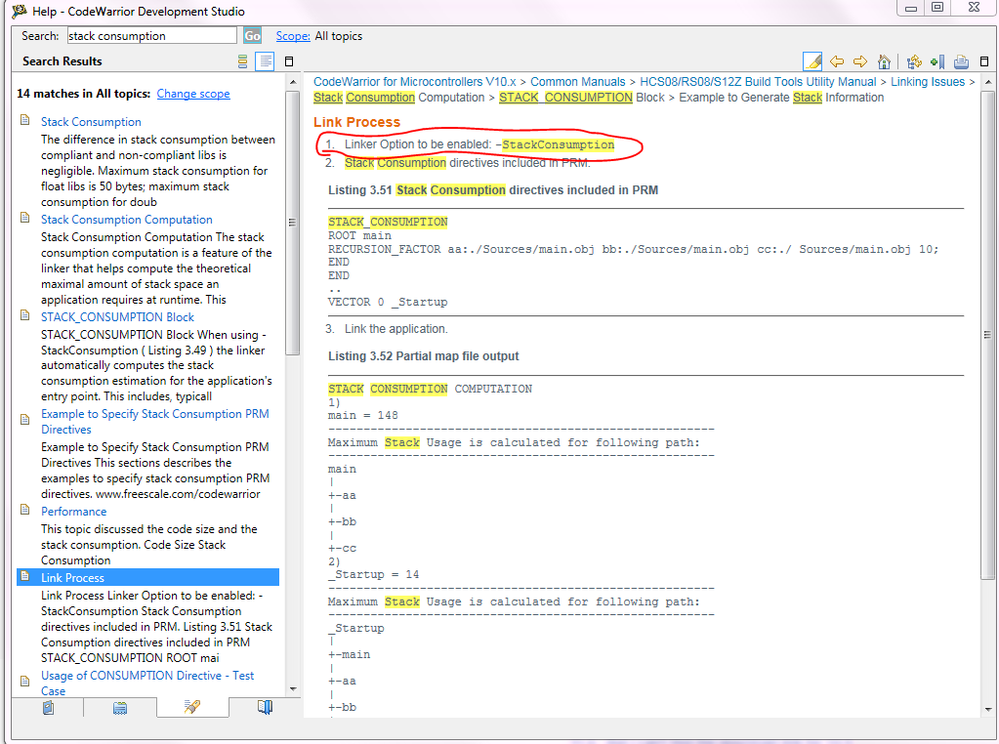Open the help Home page

pos(884,61)
